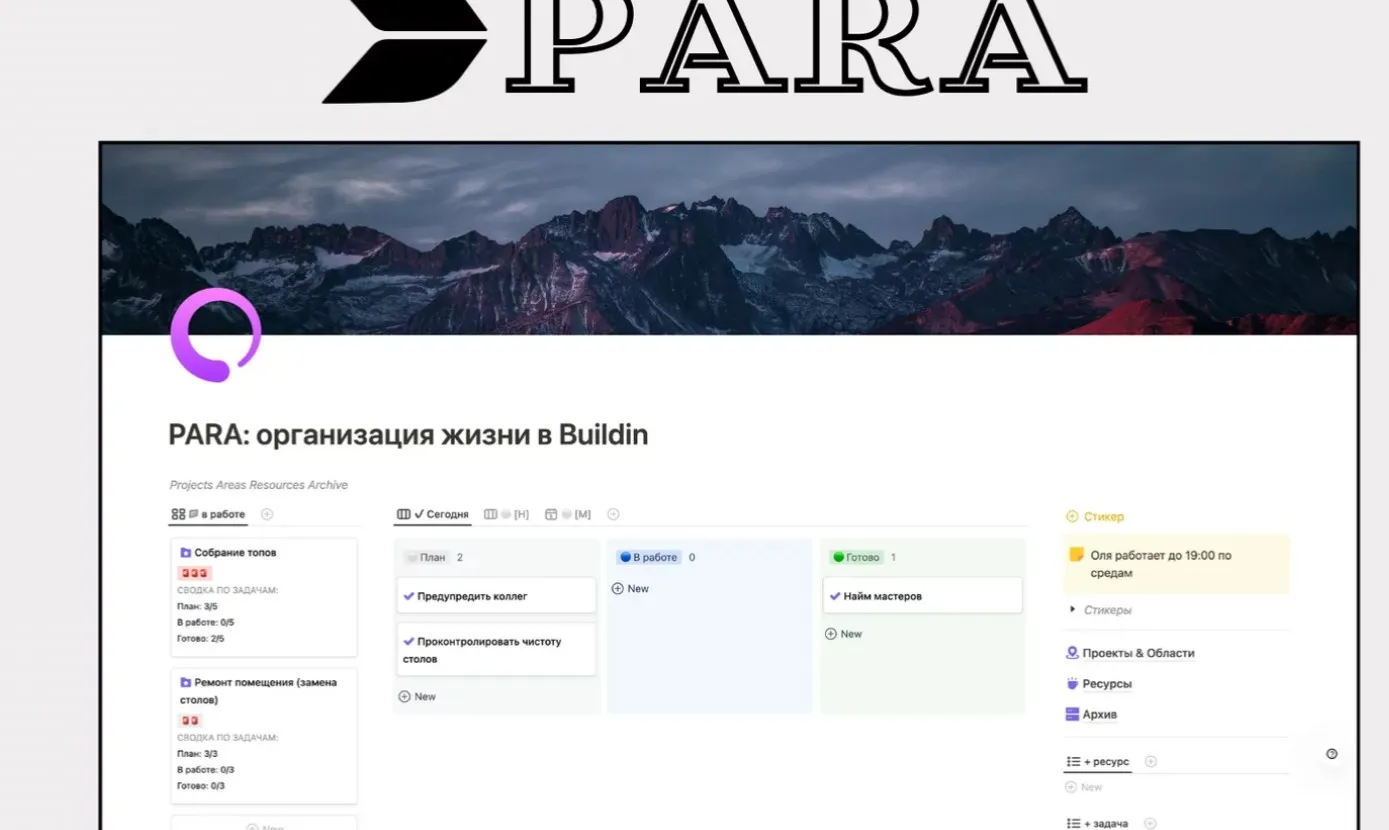The height and width of the screenshot is (830, 1389).
Task: Click the page title «PARA: организация жизни в Buildin»
Action: [408, 435]
